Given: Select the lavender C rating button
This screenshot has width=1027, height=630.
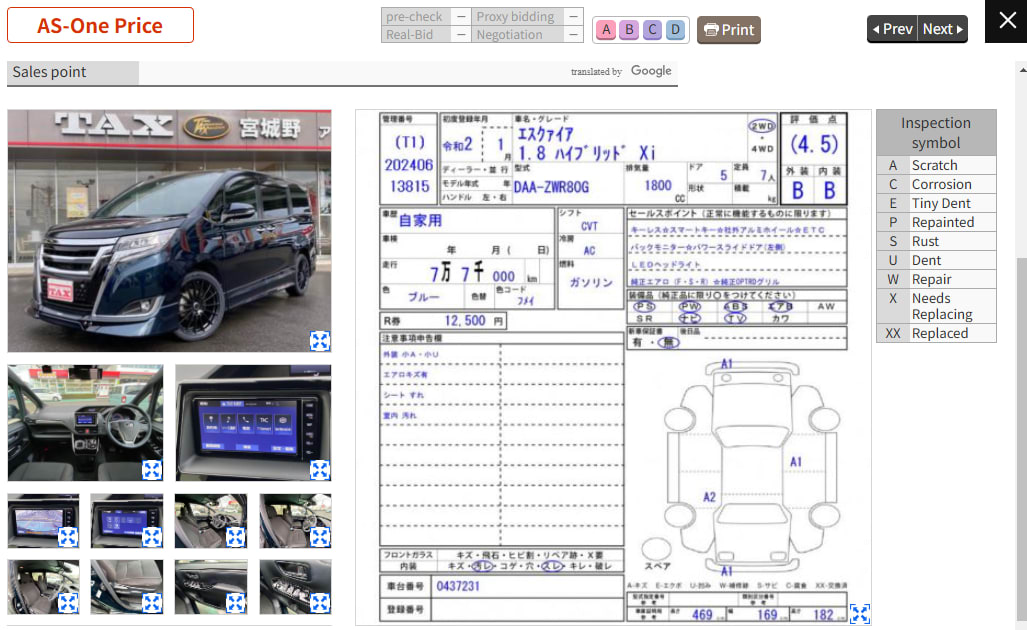Looking at the screenshot, I should pos(652,29).
